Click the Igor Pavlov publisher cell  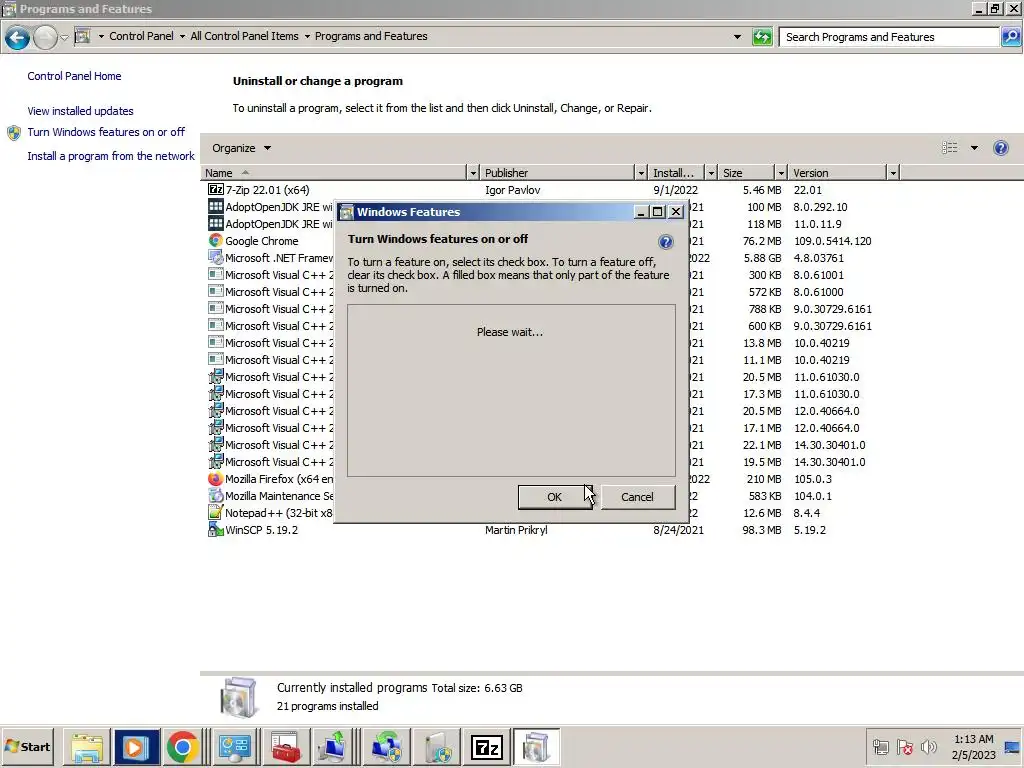(513, 189)
